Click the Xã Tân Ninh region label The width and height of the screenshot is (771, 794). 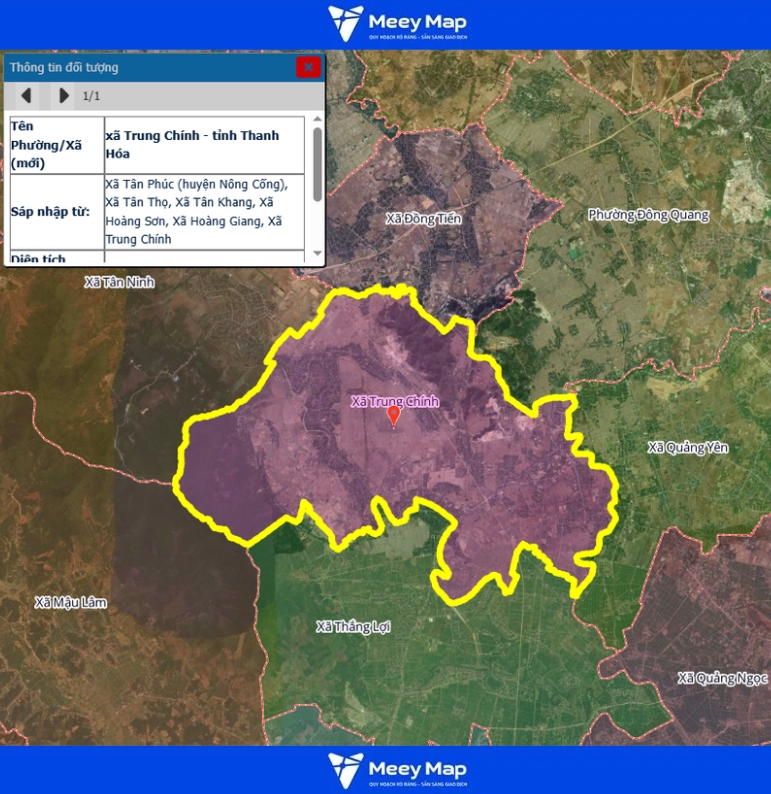pos(120,282)
